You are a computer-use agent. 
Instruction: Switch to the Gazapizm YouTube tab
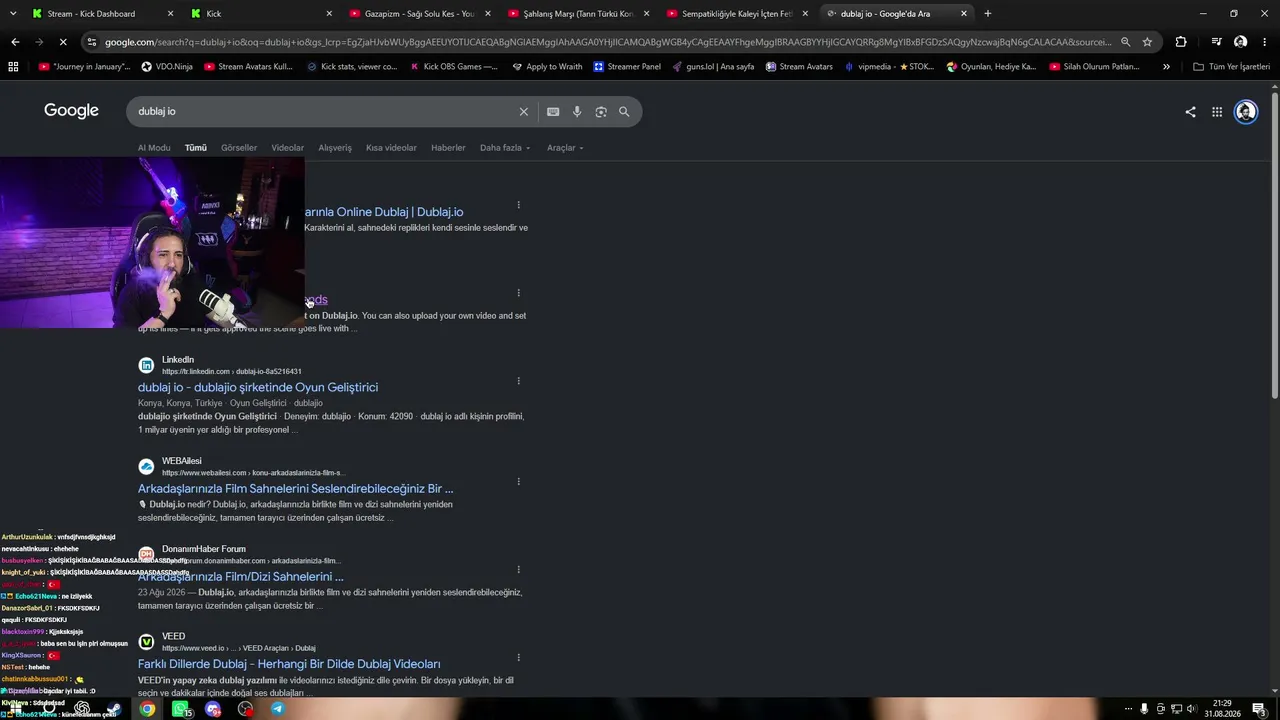tap(421, 14)
